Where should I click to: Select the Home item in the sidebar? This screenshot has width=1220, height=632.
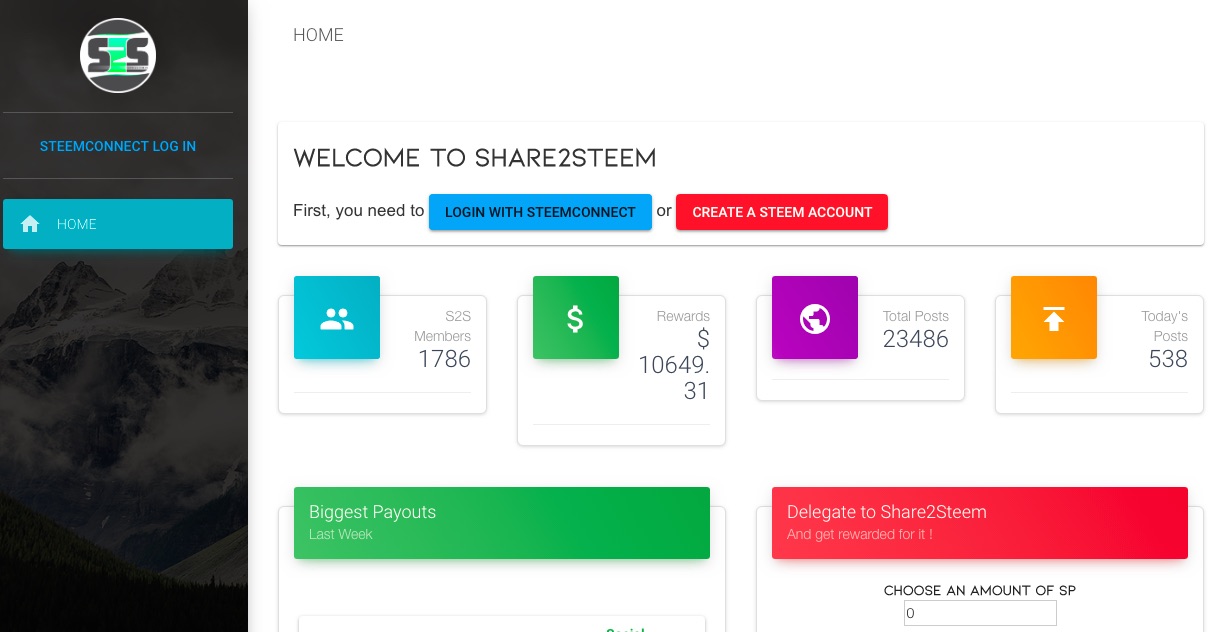coord(118,224)
